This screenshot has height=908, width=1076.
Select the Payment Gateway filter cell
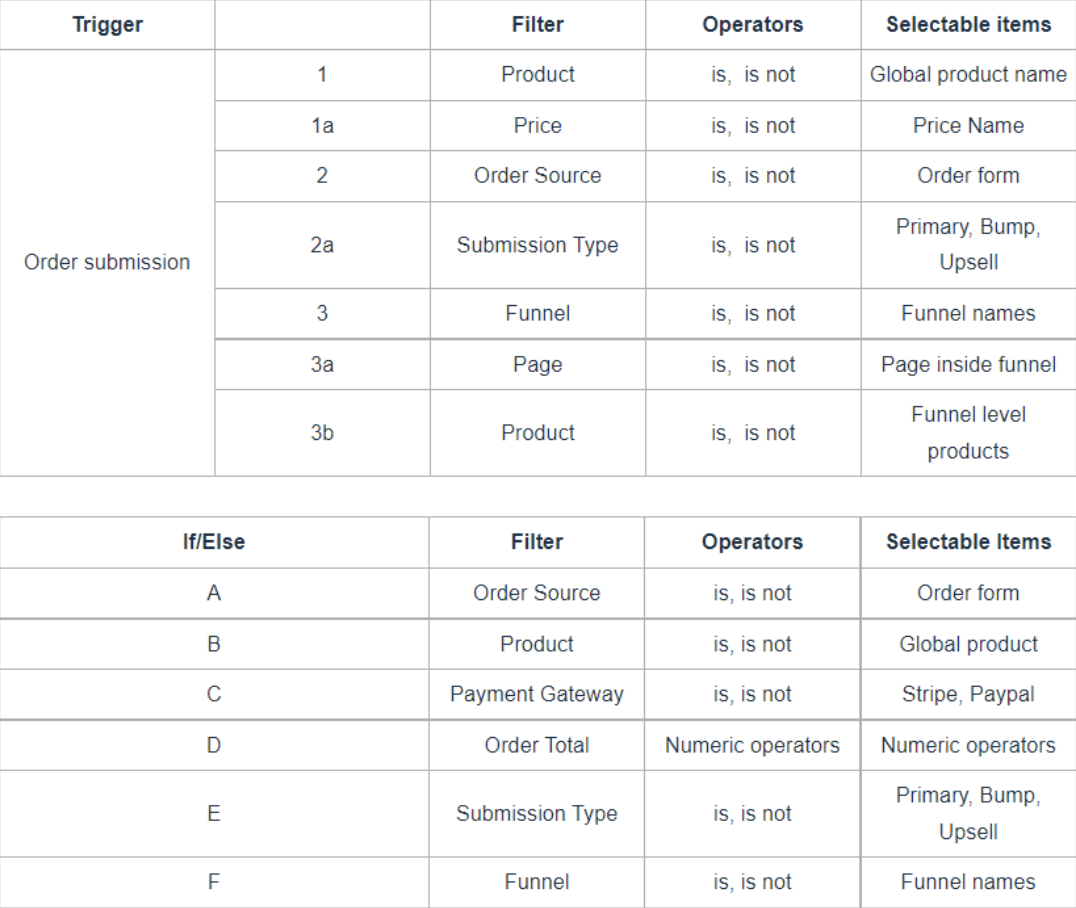point(537,695)
